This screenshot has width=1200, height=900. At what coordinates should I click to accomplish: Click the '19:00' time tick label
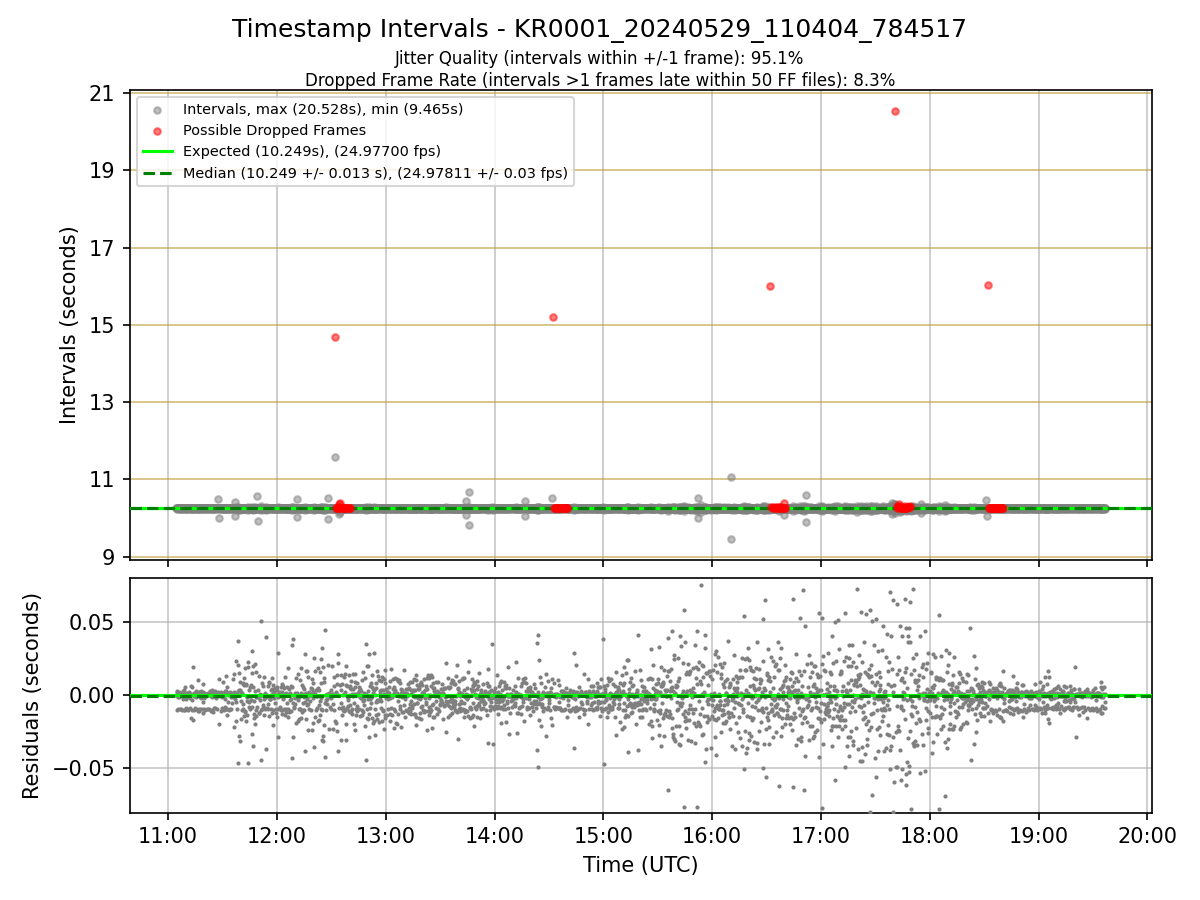[x=1039, y=835]
